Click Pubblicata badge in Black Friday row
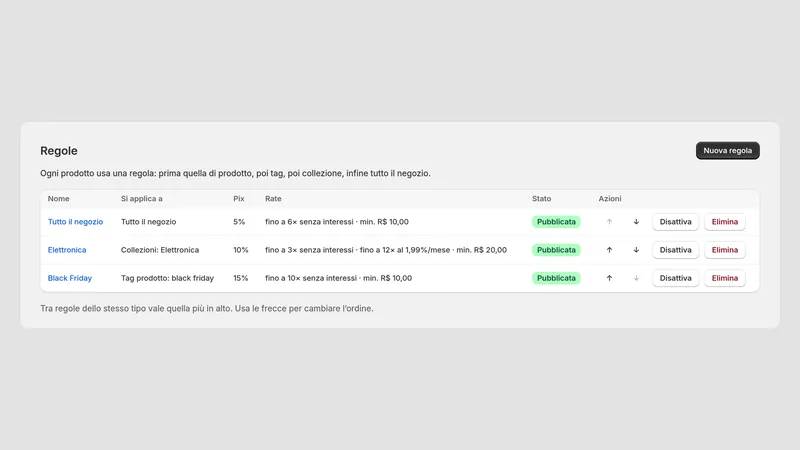800x450 pixels. click(x=556, y=278)
